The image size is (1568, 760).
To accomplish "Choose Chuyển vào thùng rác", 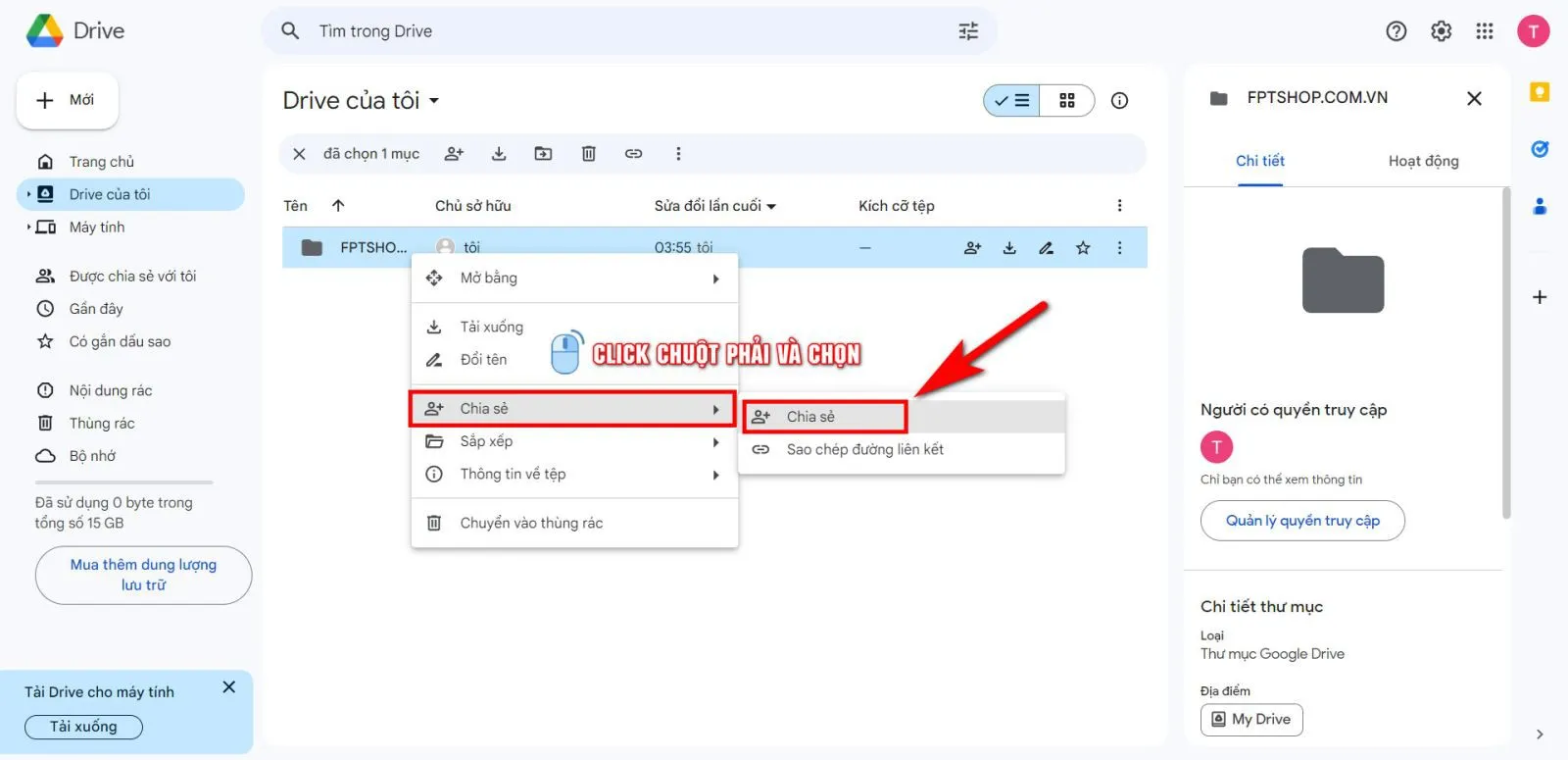I will [574, 524].
